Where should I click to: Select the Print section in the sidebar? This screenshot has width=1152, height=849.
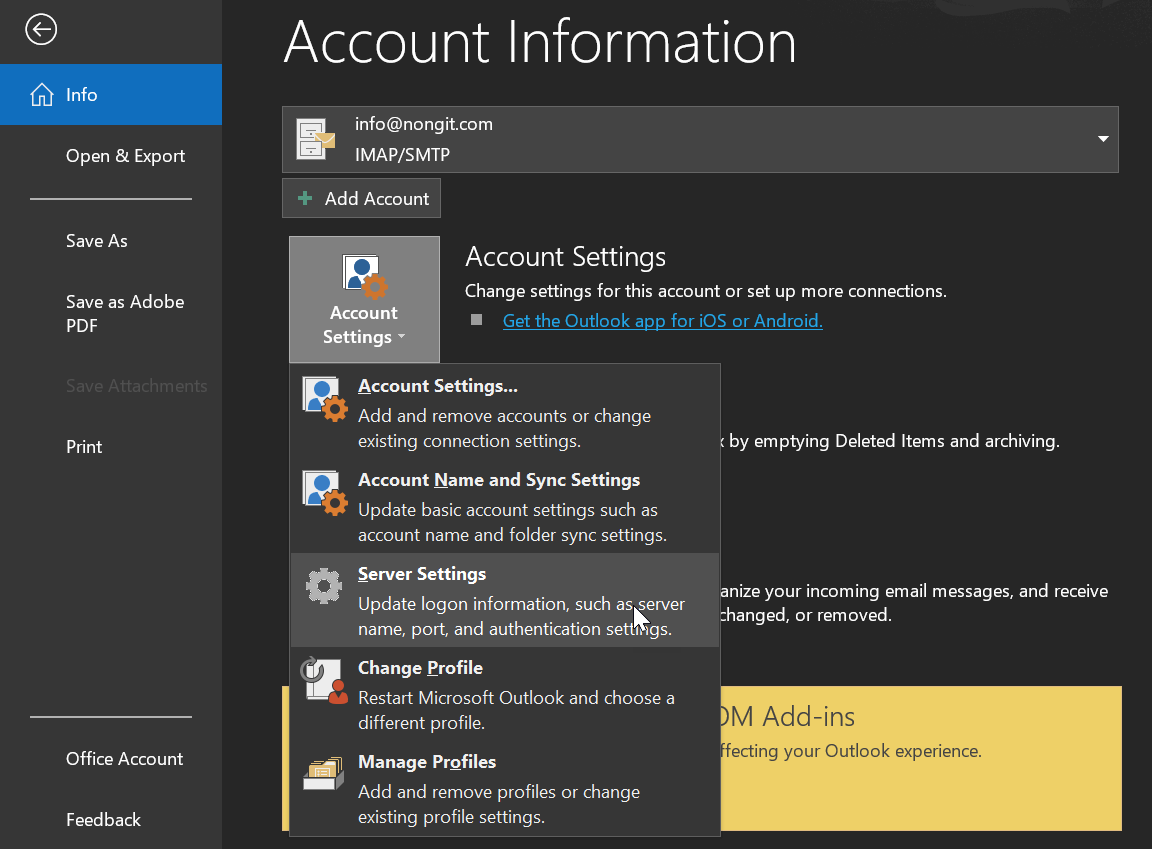click(83, 447)
